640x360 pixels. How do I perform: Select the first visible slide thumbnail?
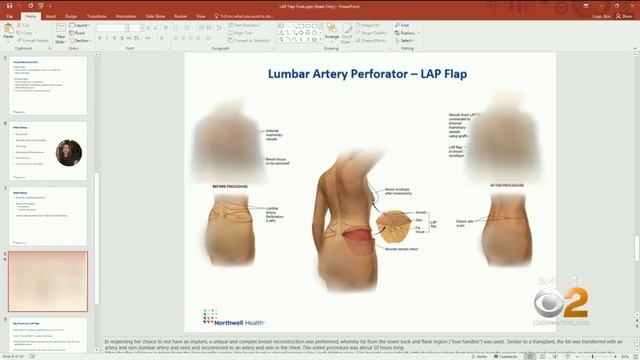48,85
